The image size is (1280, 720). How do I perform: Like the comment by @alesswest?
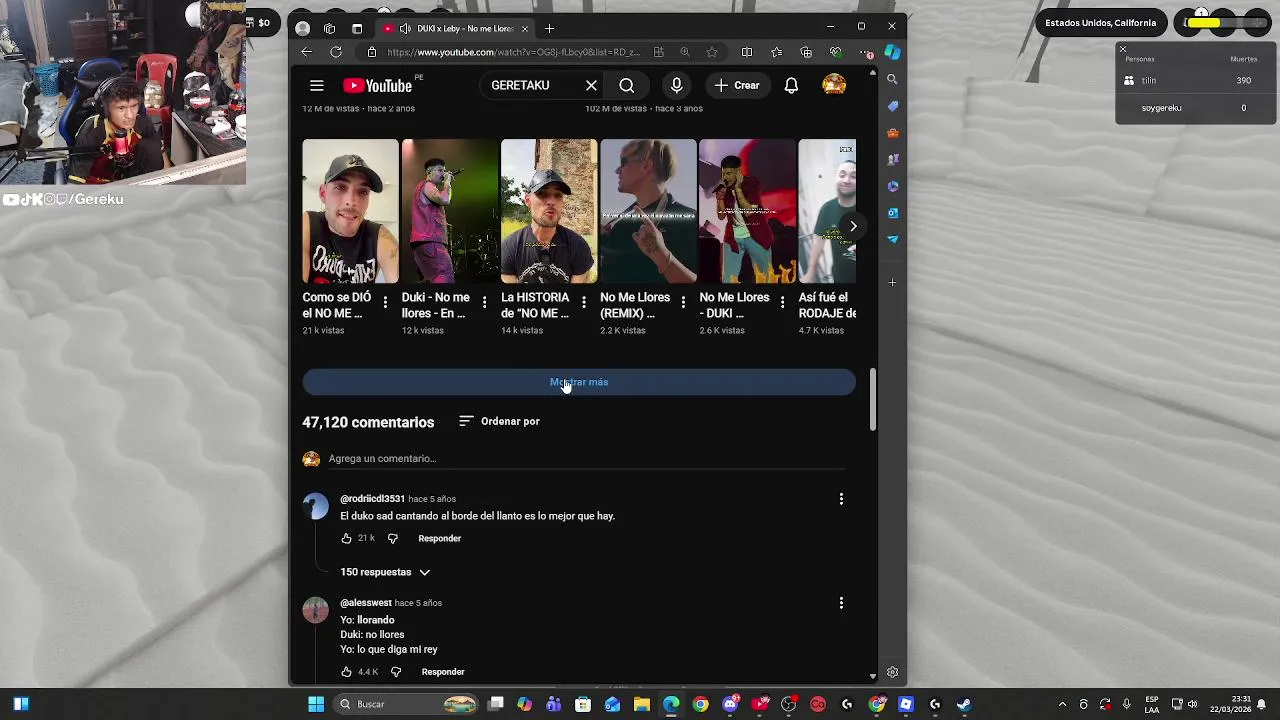(x=346, y=672)
